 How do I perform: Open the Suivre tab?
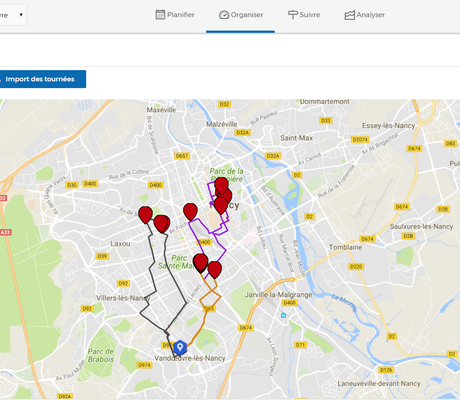click(x=304, y=15)
